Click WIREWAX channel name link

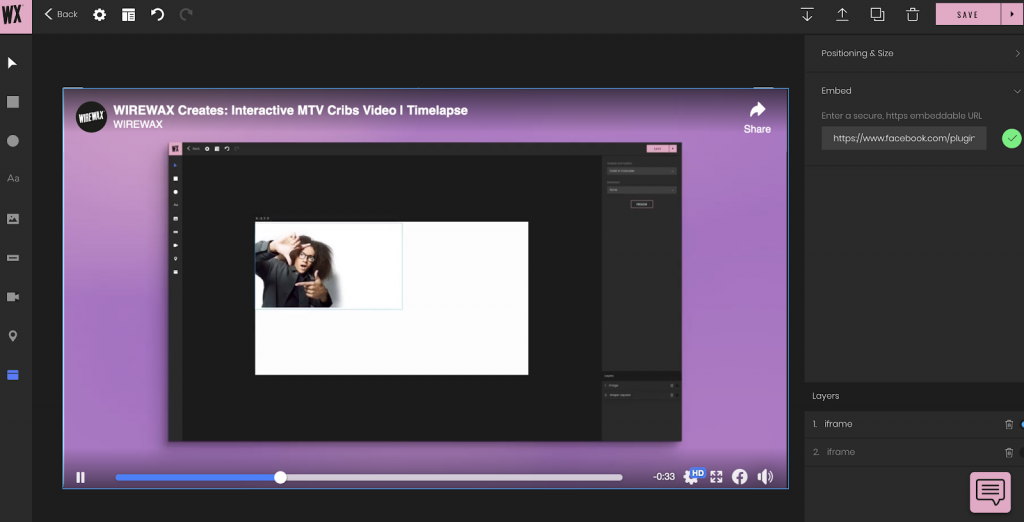pyautogui.click(x=138, y=124)
